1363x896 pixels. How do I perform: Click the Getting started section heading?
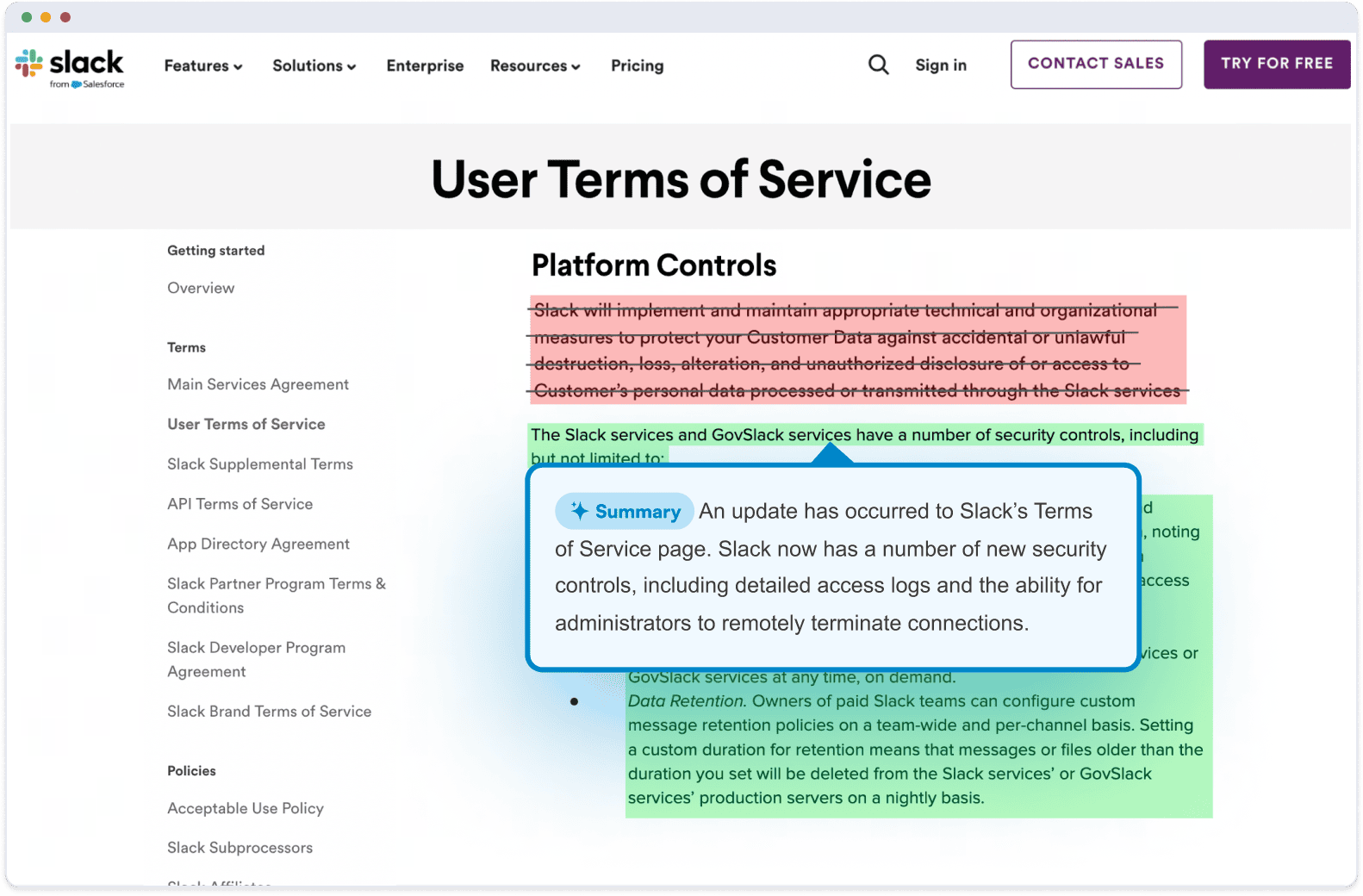(x=216, y=251)
